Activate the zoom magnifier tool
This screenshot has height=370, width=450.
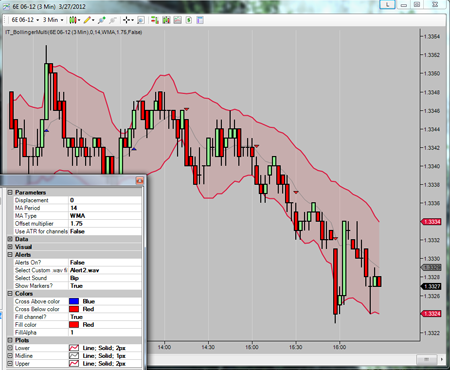(141, 20)
